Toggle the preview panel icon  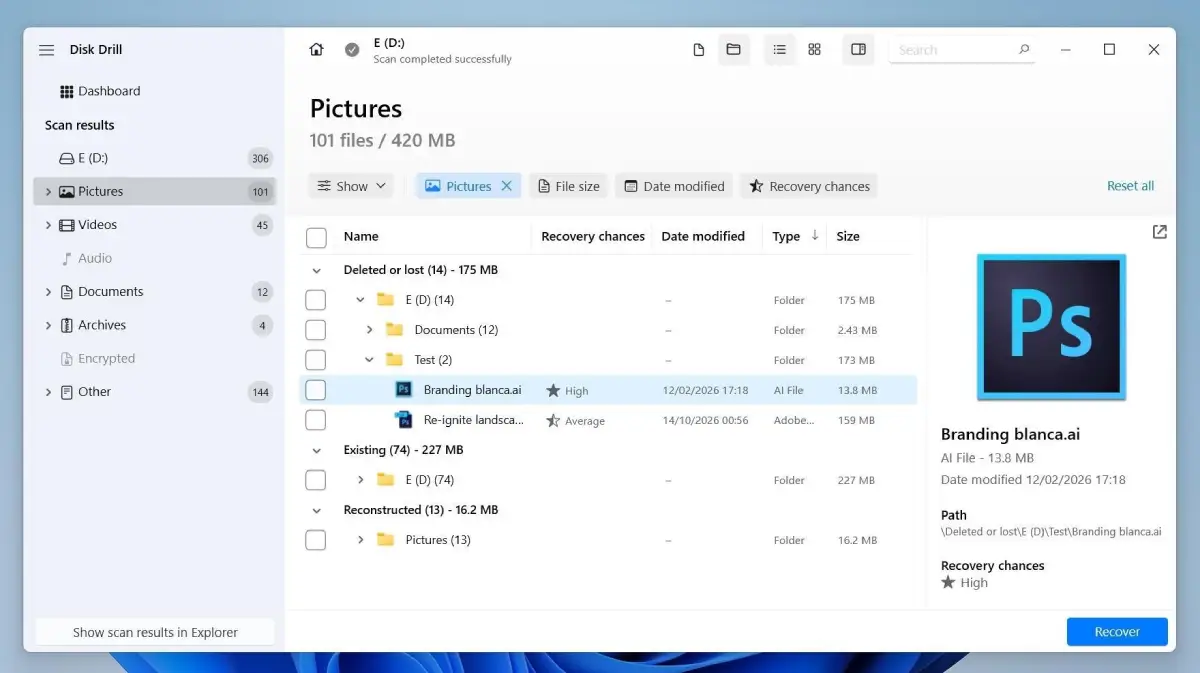tap(858, 50)
